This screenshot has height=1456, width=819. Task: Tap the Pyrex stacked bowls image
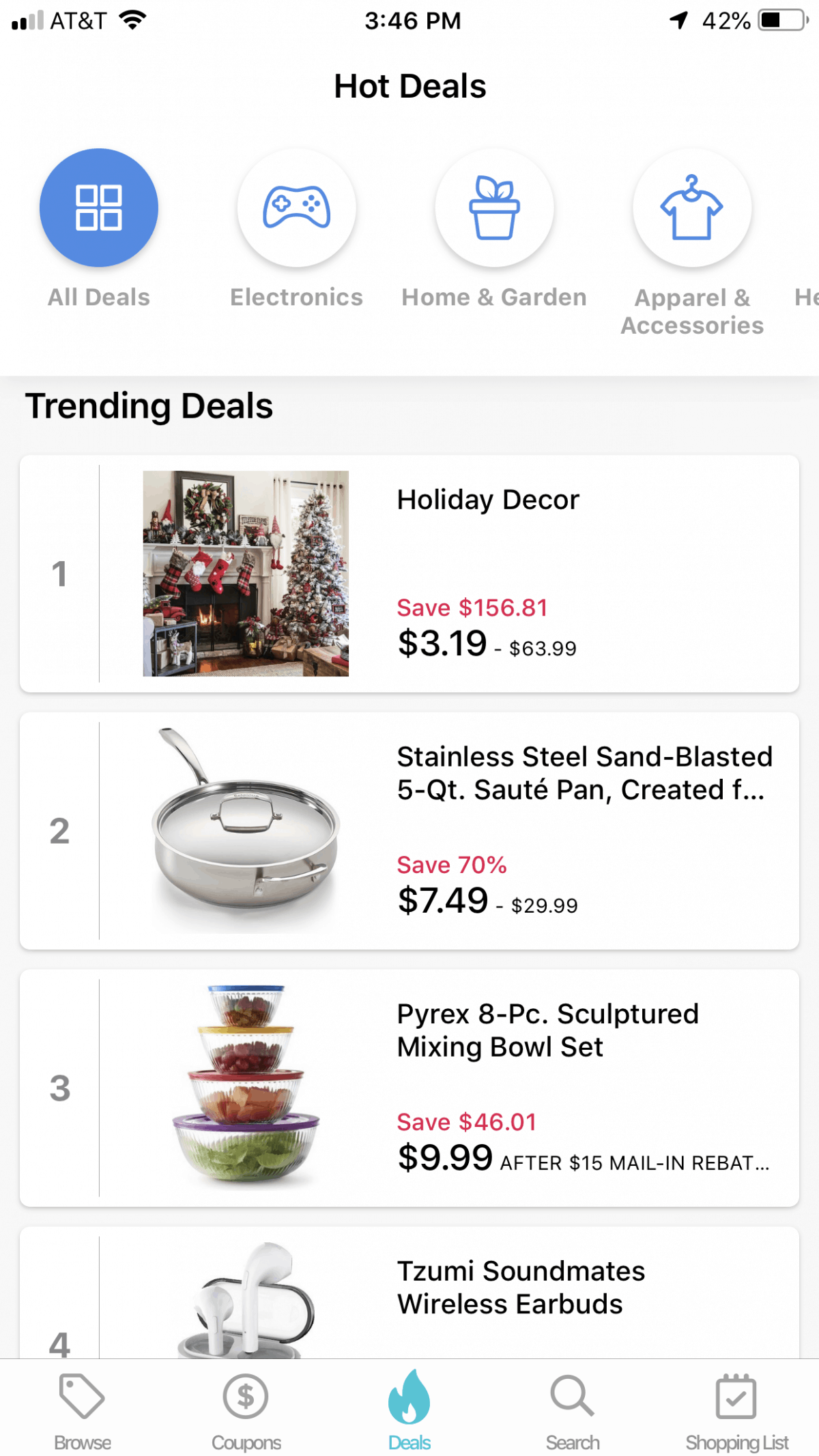tap(246, 1087)
